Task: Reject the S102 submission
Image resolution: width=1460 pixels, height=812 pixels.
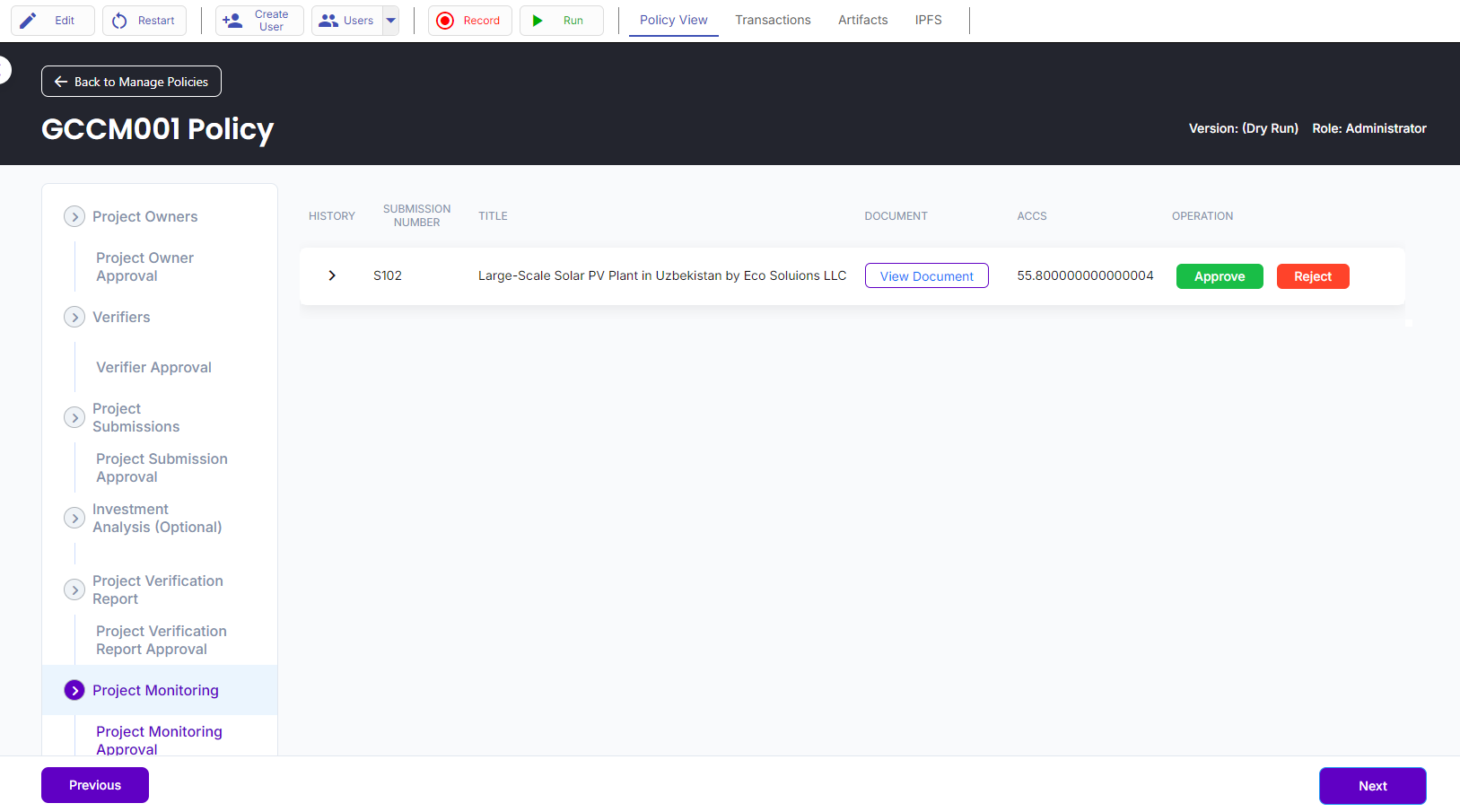Action: click(x=1312, y=276)
